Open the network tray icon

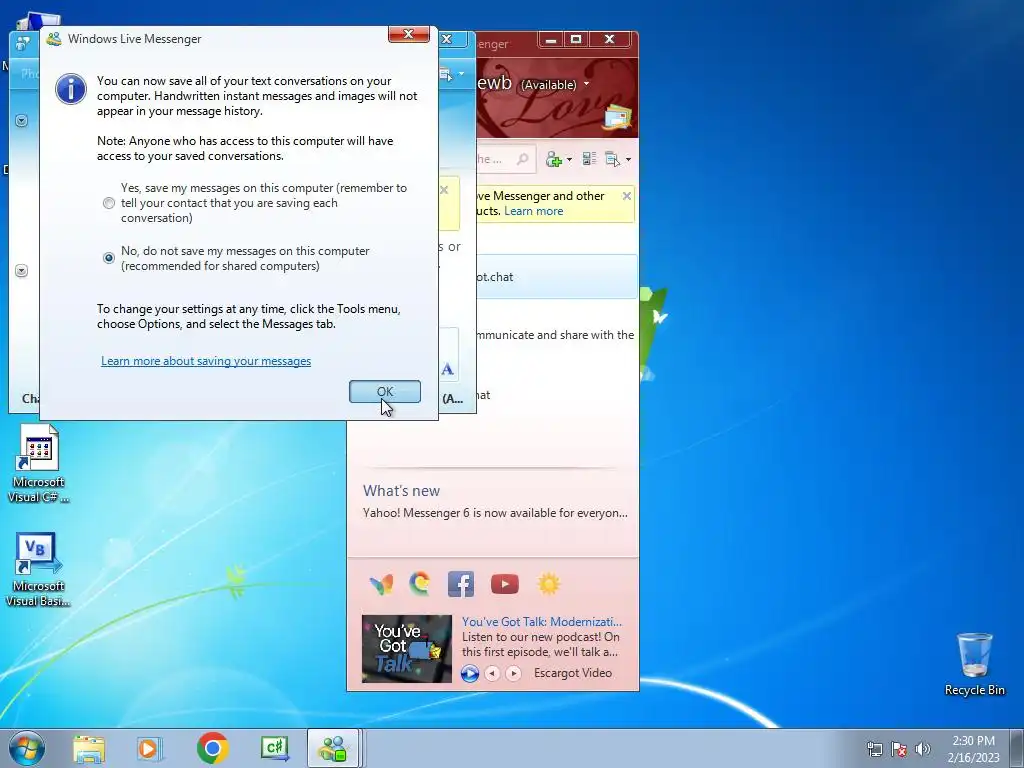tap(874, 749)
